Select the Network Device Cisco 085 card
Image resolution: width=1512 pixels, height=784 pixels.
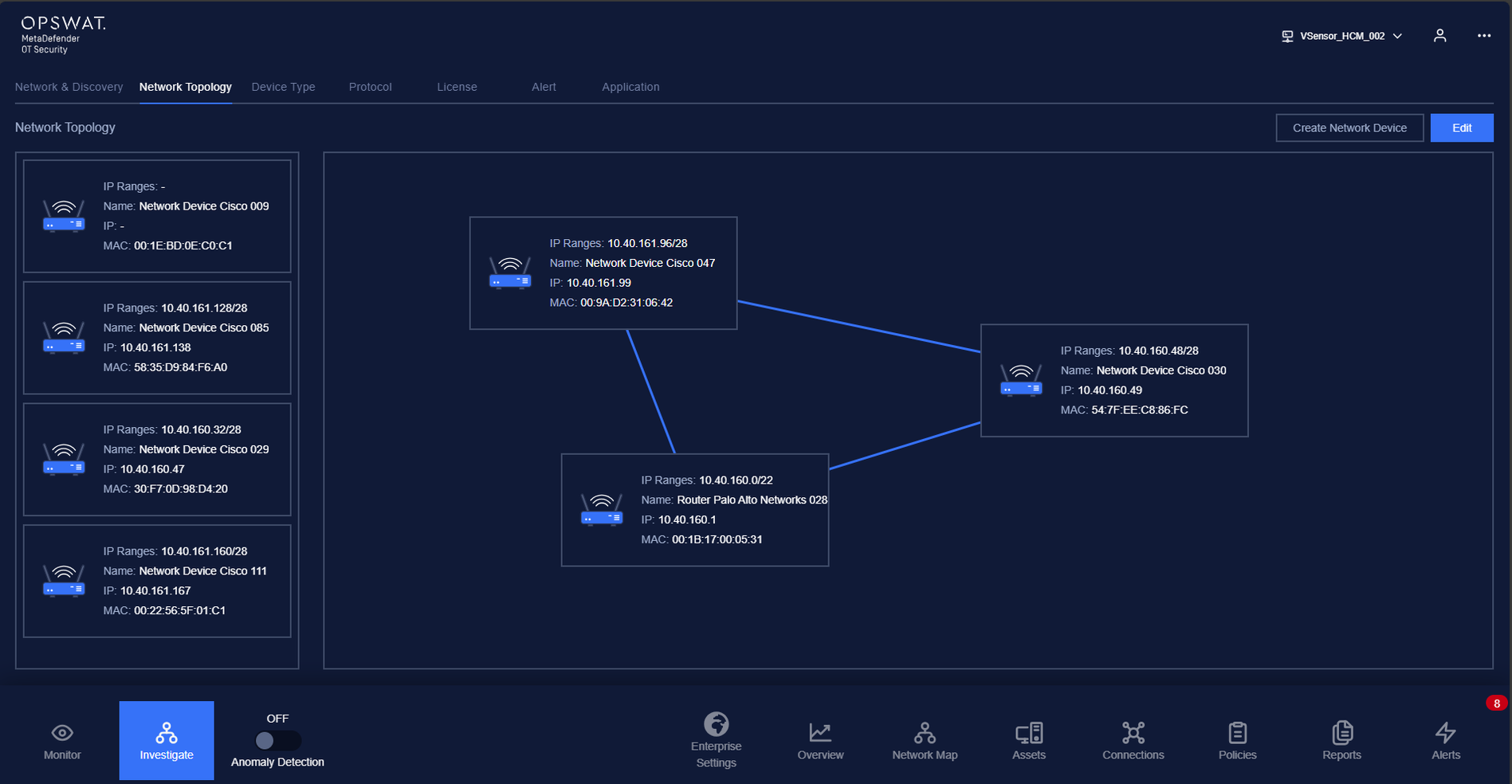coord(157,338)
